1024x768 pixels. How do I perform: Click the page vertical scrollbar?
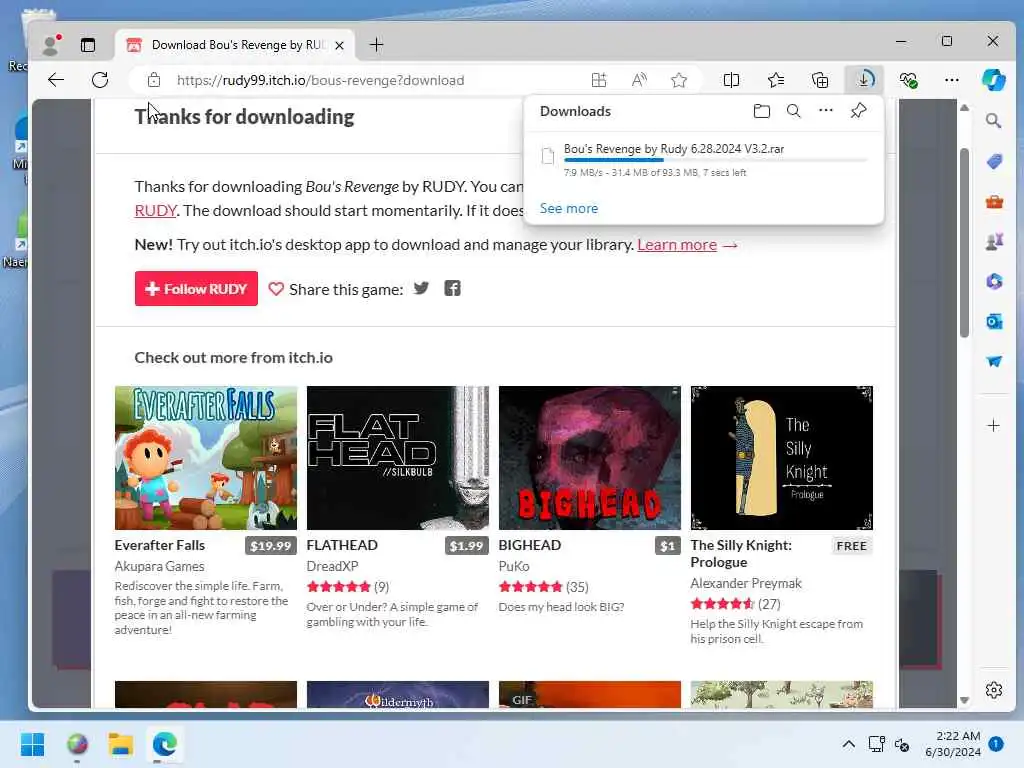click(x=965, y=243)
